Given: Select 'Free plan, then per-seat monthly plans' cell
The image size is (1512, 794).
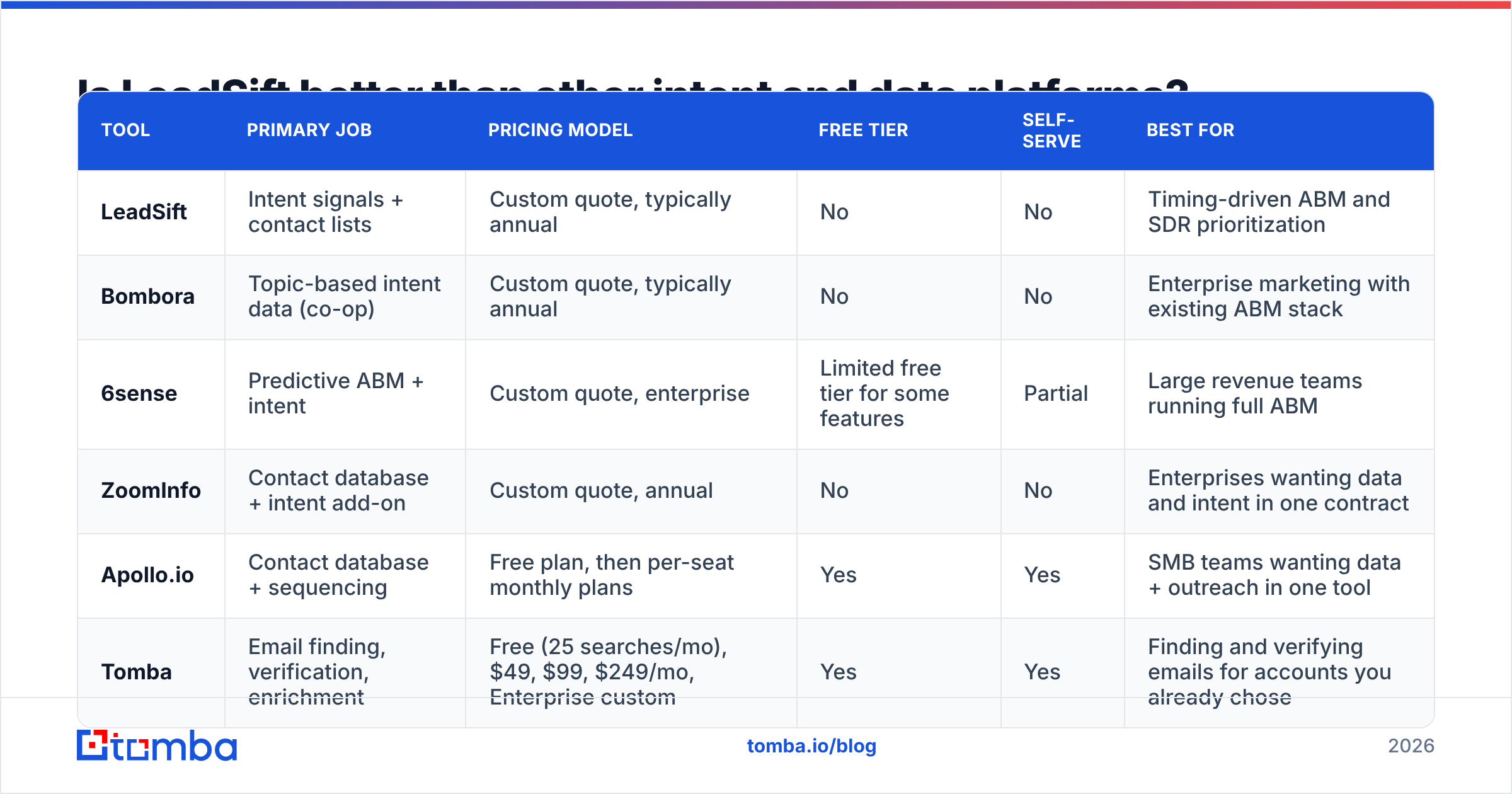Looking at the screenshot, I should (631, 575).
